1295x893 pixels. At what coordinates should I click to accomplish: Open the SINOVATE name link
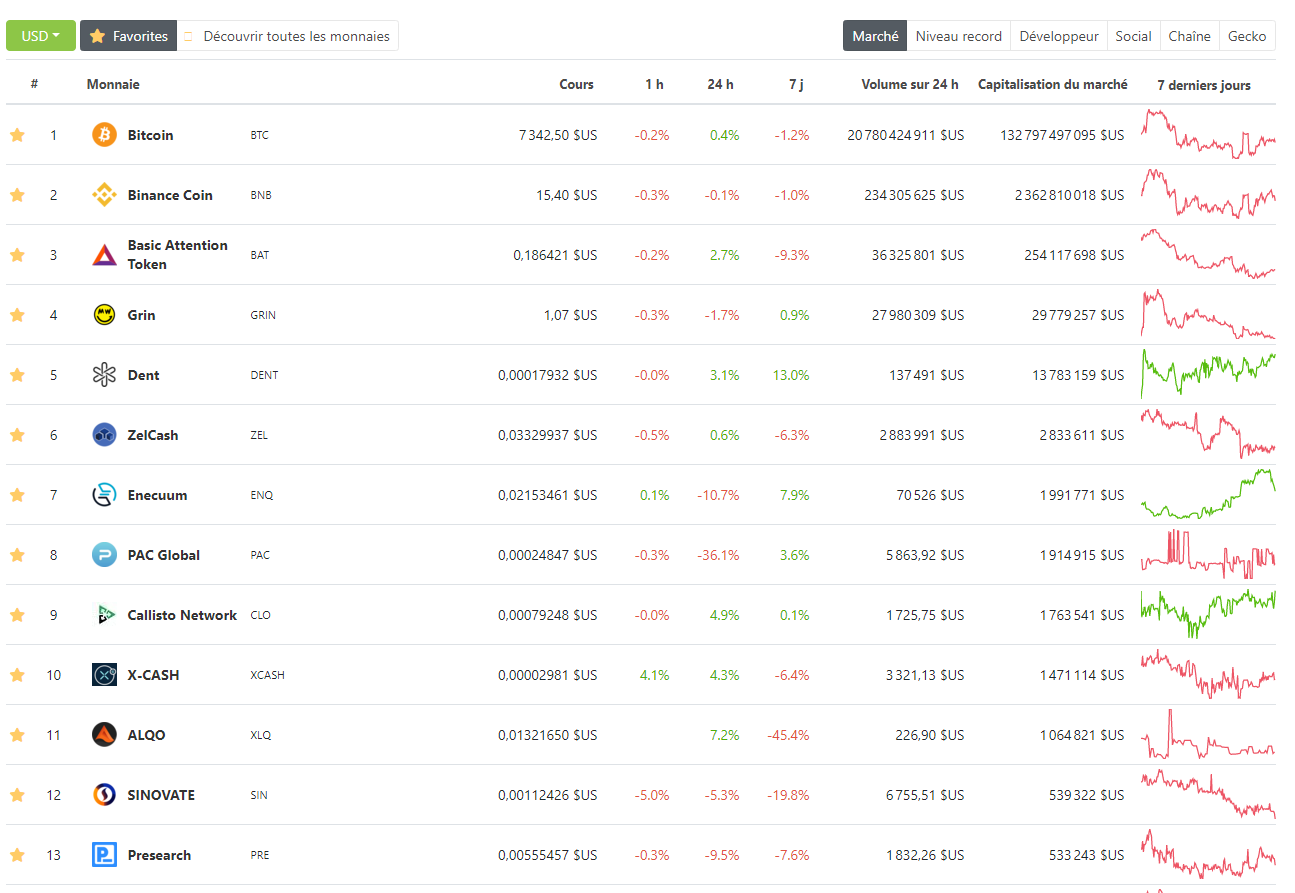click(161, 795)
